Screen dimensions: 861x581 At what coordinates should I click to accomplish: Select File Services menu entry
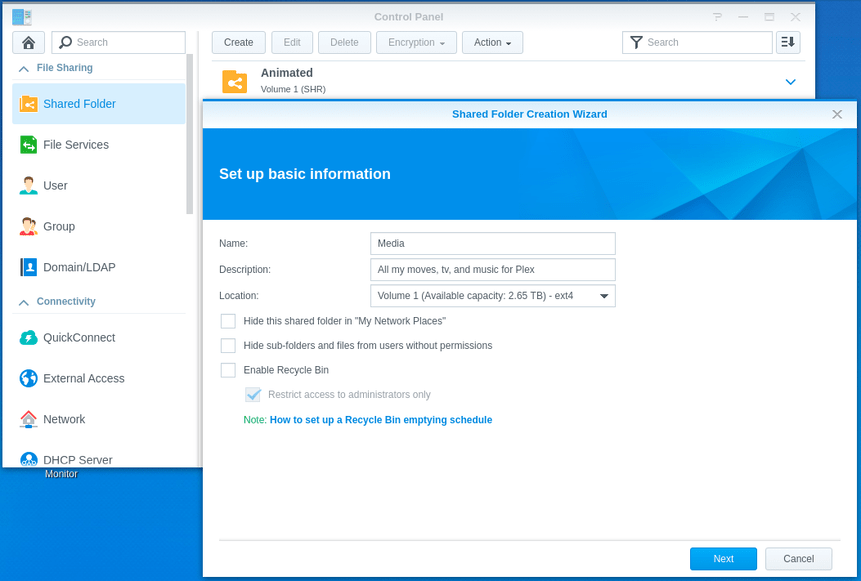pos(99,144)
